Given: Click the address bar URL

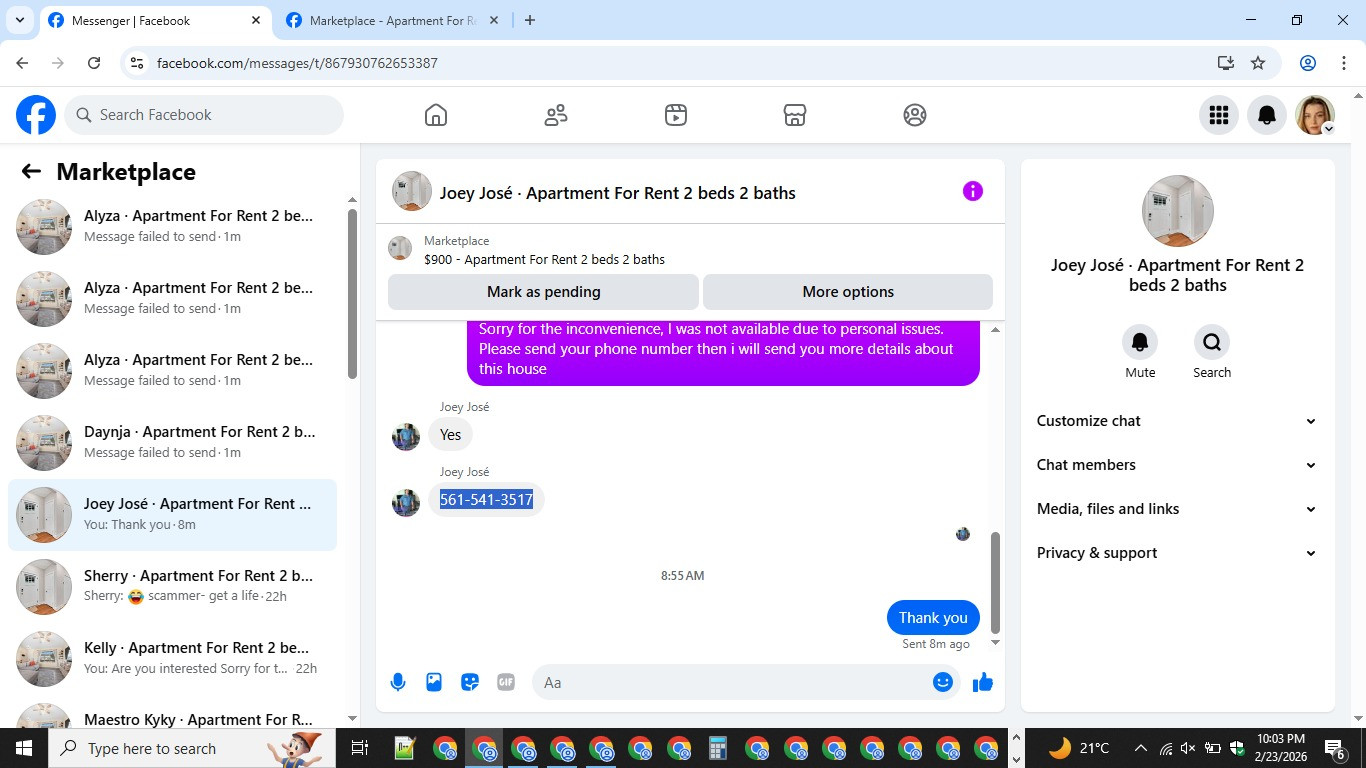Looking at the screenshot, I should click(x=297, y=63).
